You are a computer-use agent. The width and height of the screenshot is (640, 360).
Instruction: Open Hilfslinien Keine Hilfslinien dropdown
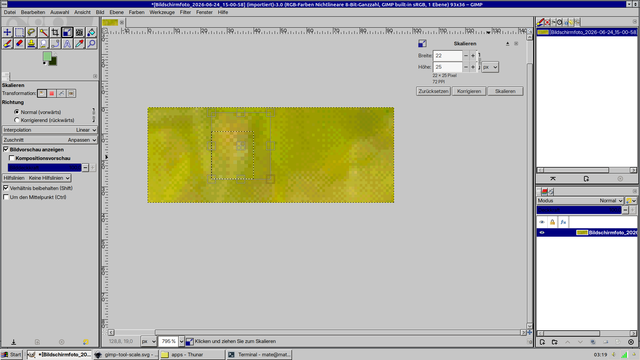pyautogui.click(x=37, y=178)
